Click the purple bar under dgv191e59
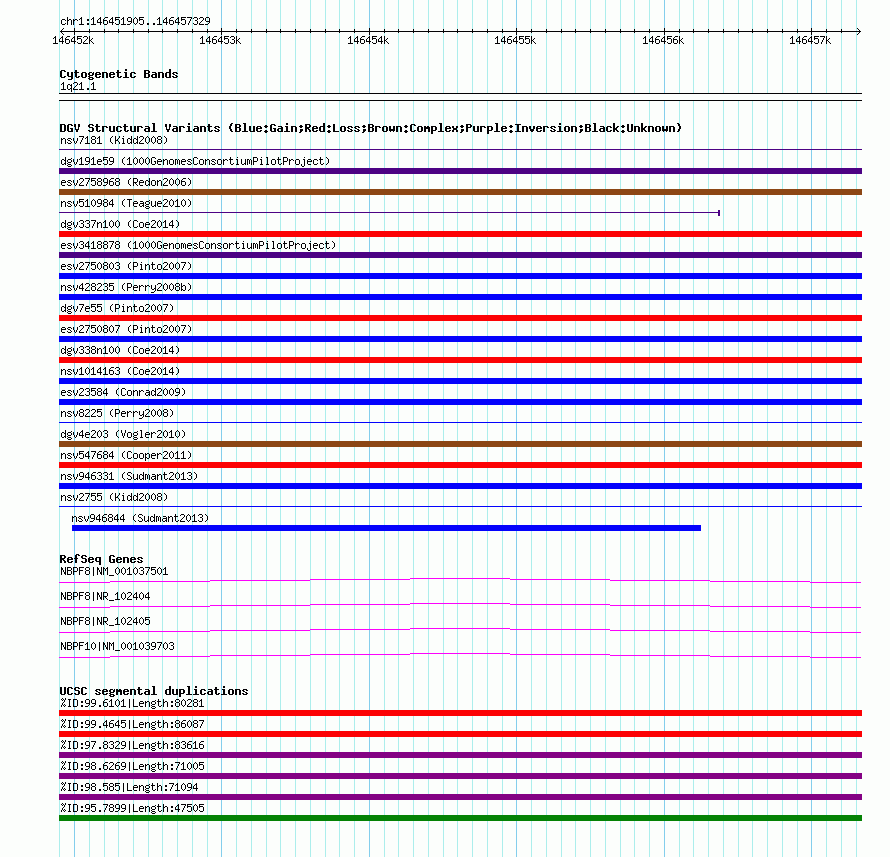The width and height of the screenshot is (890, 857). tap(460, 171)
